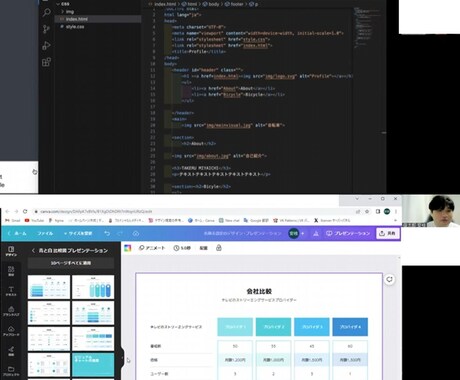460x380 pixels.
Task: Open Chrome tab search chevron
Action: (x=357, y=199)
